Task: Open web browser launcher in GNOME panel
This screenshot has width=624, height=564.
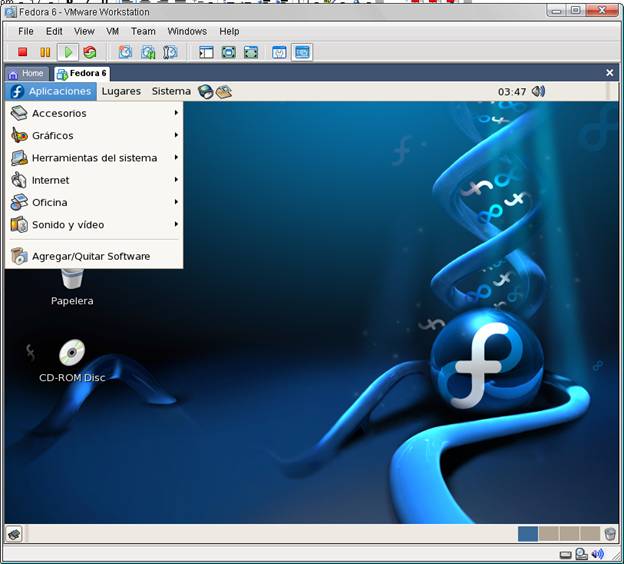Action: (206, 92)
